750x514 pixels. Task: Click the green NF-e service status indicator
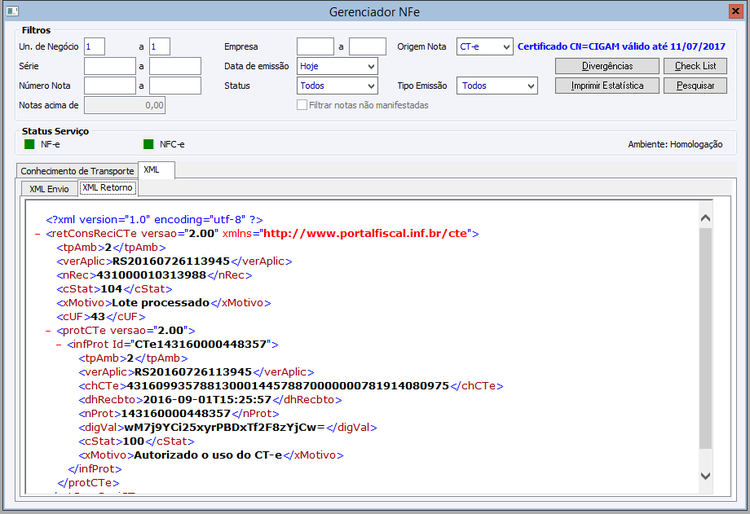click(x=30, y=144)
